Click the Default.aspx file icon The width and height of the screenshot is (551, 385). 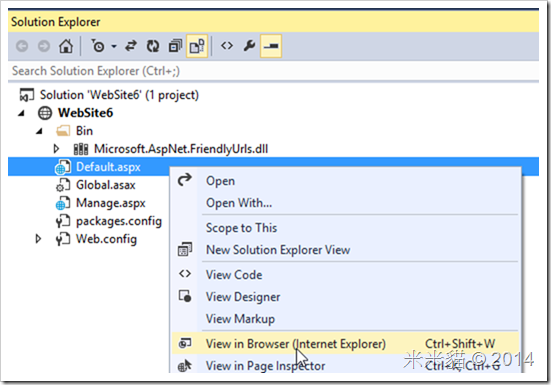point(63,167)
